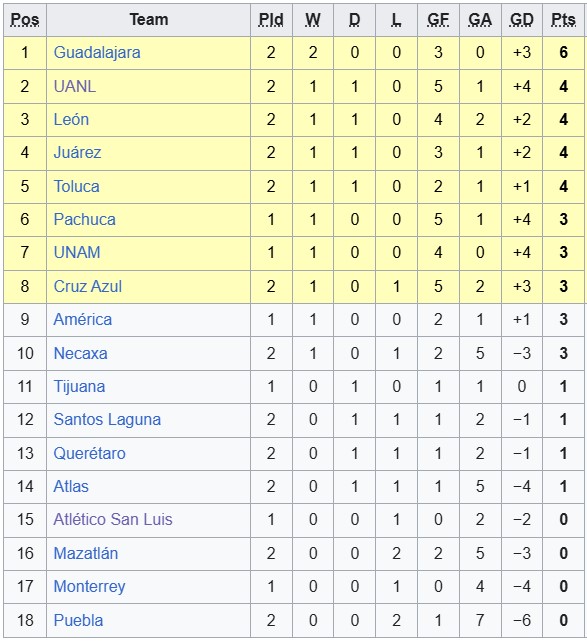The height and width of the screenshot is (642, 587).
Task: Select the Puebla link
Action: click(x=79, y=620)
